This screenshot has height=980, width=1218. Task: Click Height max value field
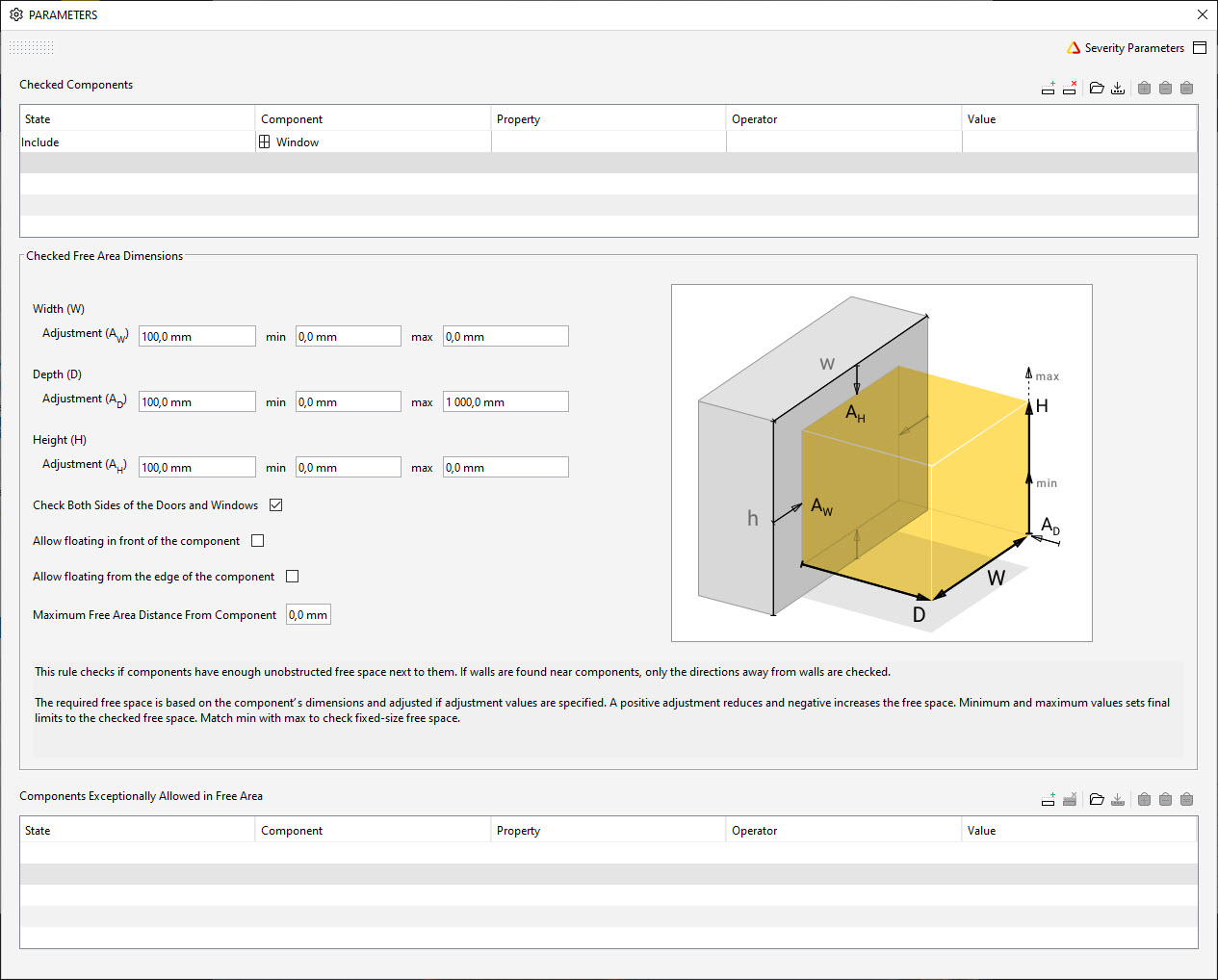(505, 467)
